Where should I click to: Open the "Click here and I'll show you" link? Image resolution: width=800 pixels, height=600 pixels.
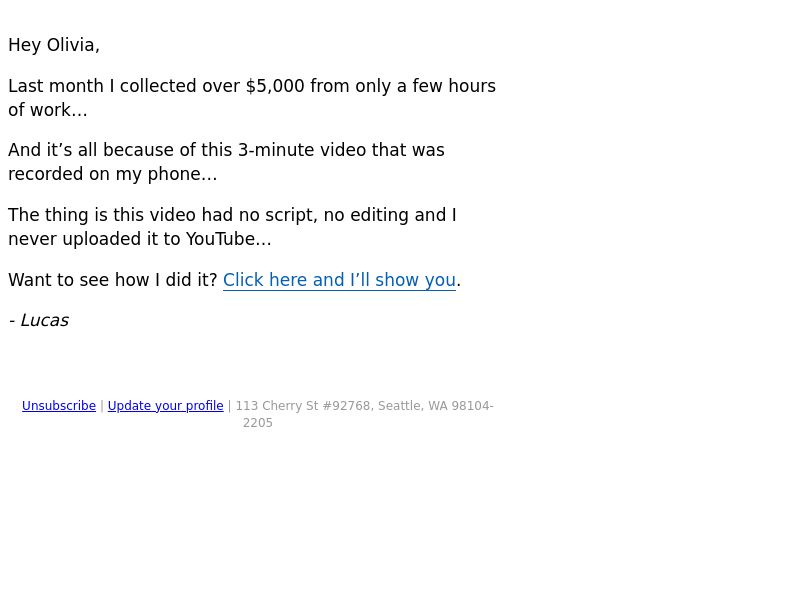[339, 280]
